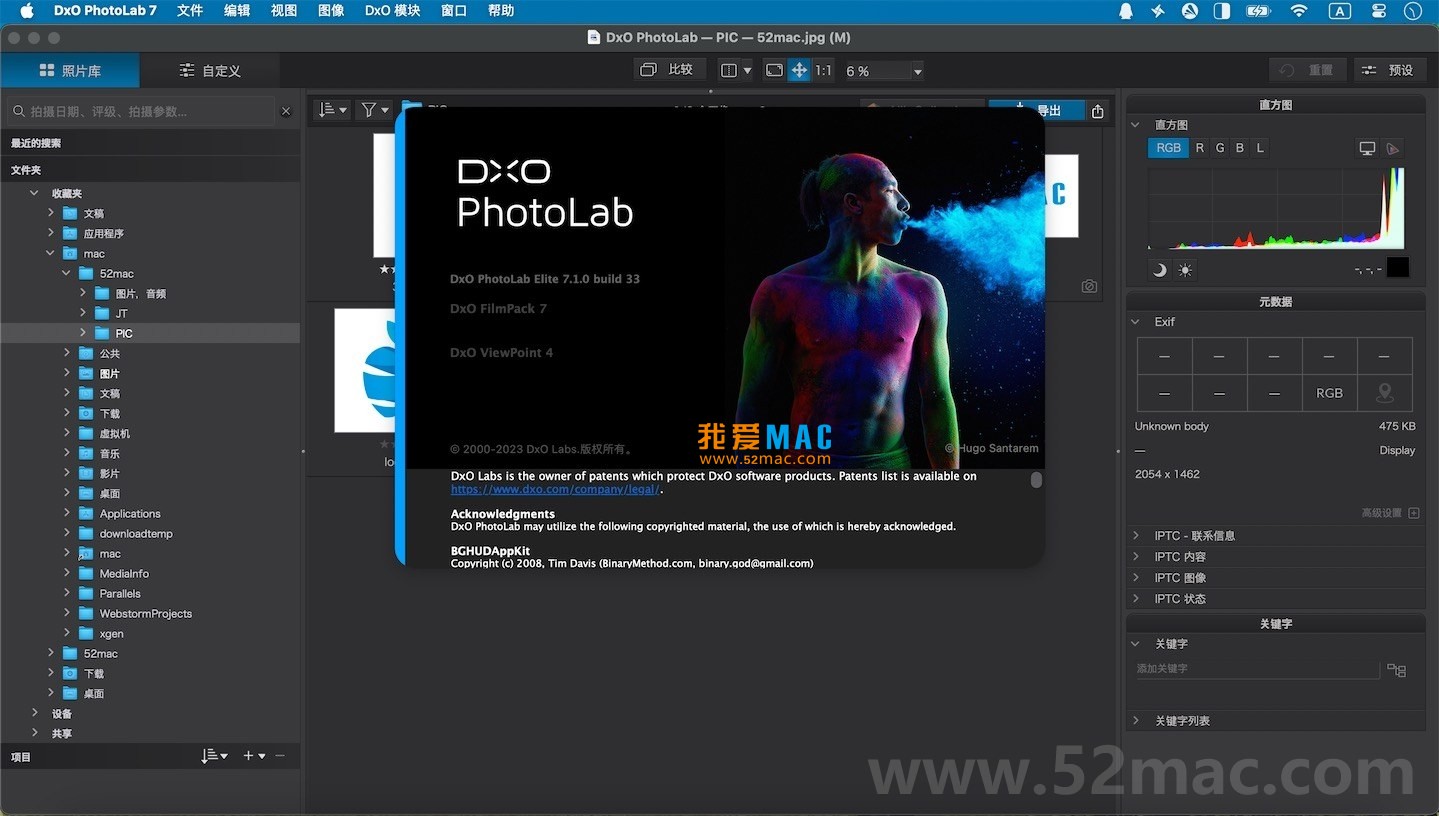1439x816 pixels.
Task: Select the L histogram channel
Action: pos(1260,147)
